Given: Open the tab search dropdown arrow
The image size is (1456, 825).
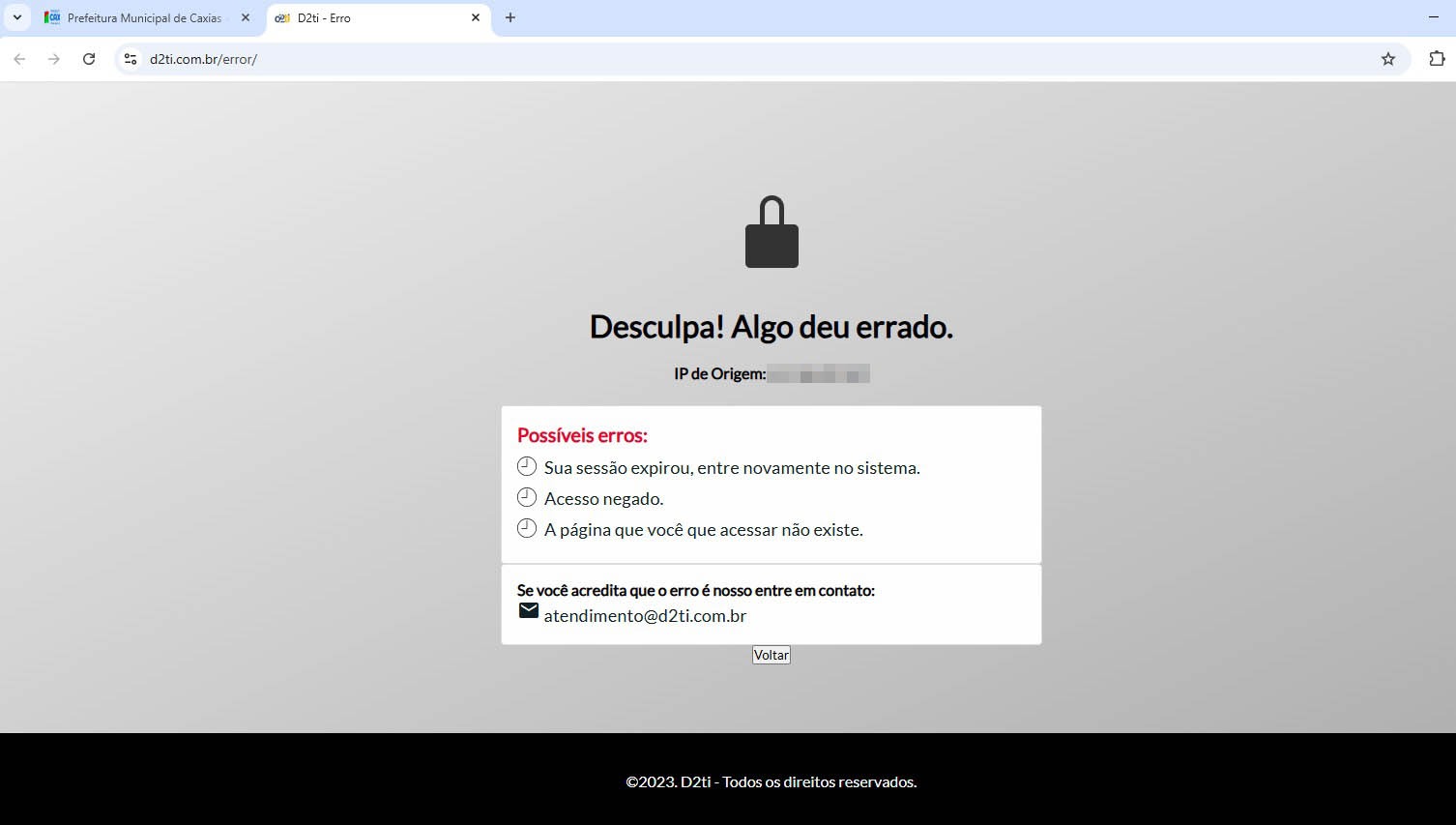Looking at the screenshot, I should (17, 17).
